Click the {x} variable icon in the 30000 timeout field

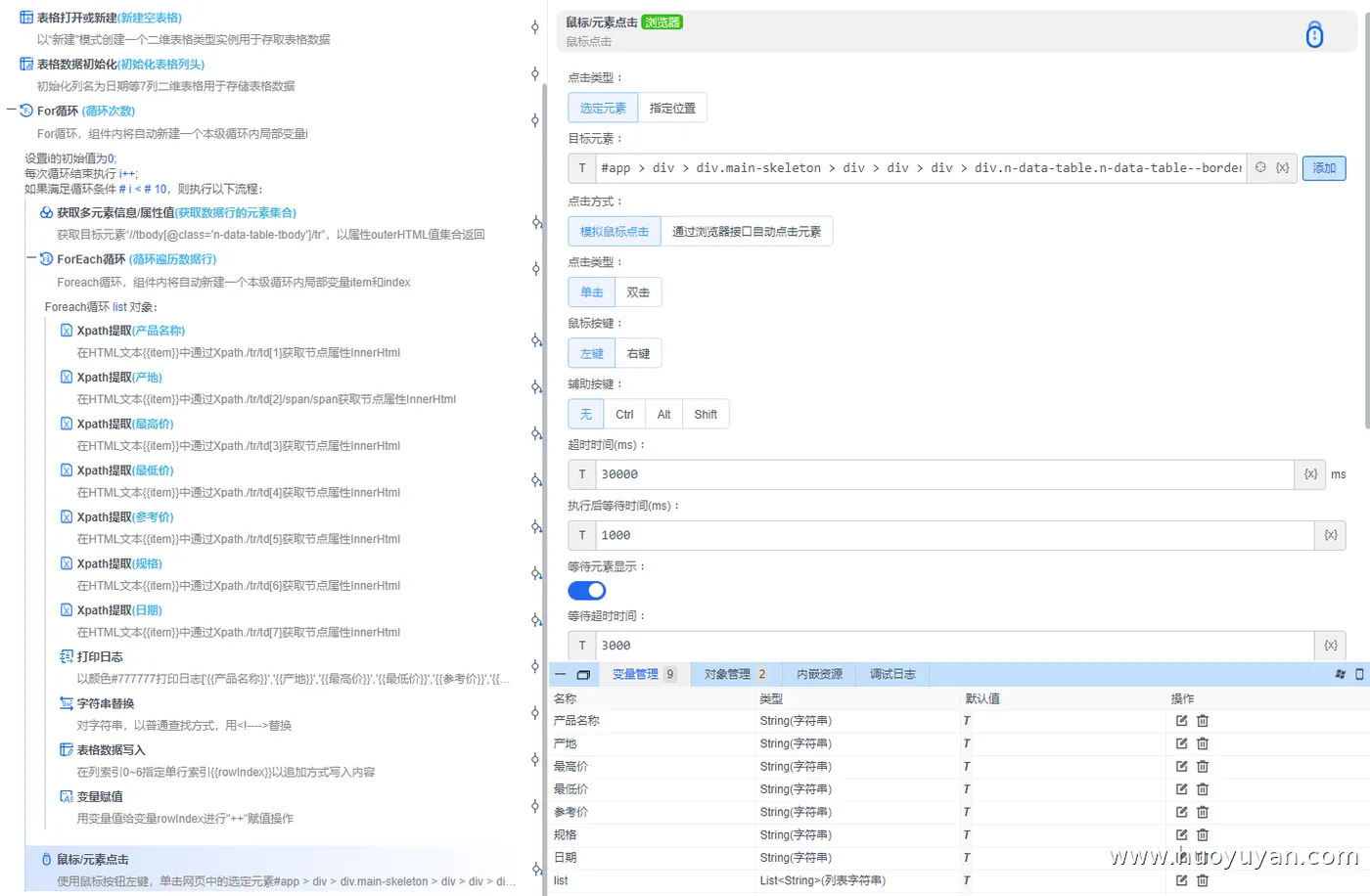tap(1310, 474)
